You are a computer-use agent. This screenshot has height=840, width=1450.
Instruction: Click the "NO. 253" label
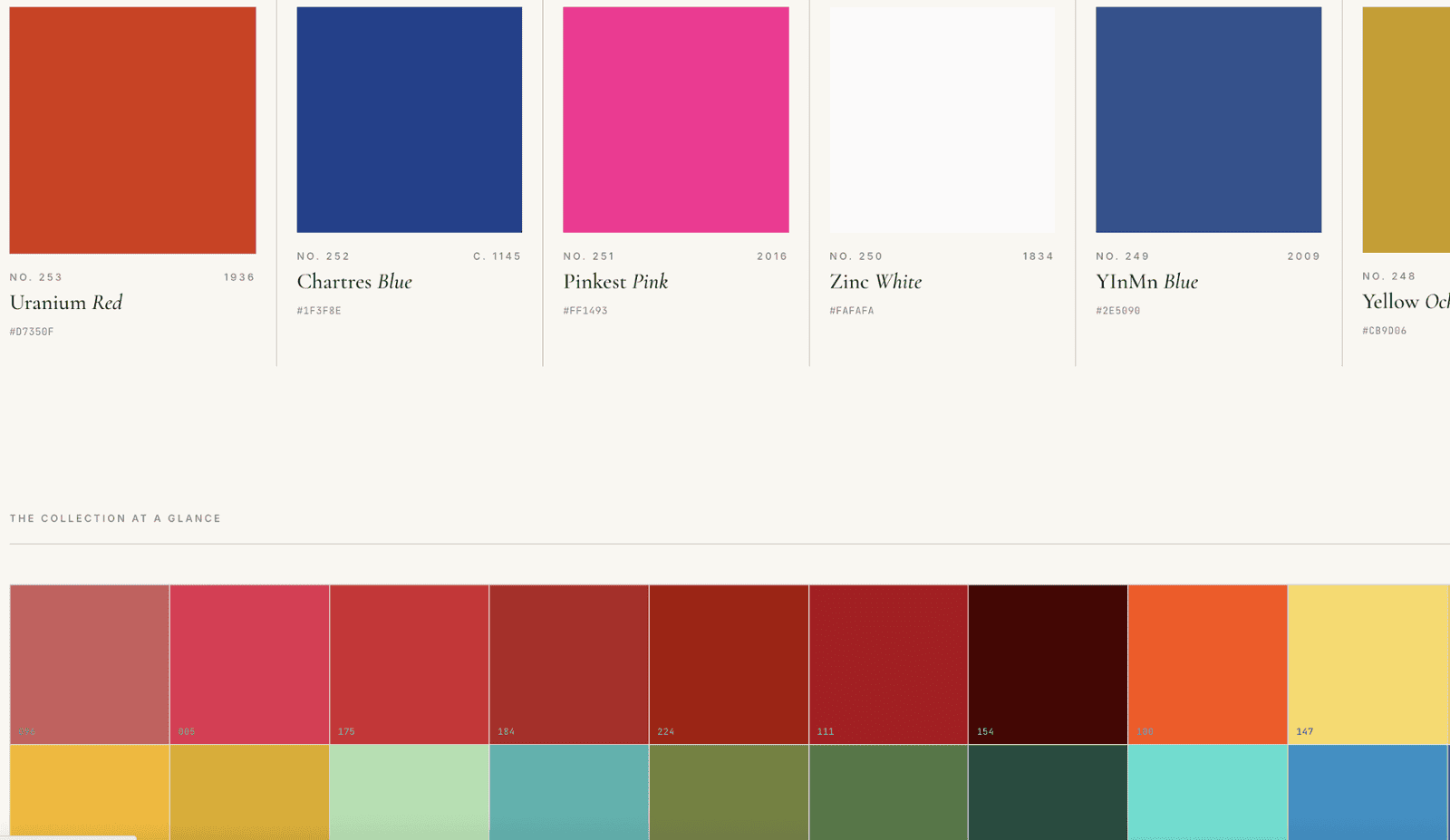36,277
